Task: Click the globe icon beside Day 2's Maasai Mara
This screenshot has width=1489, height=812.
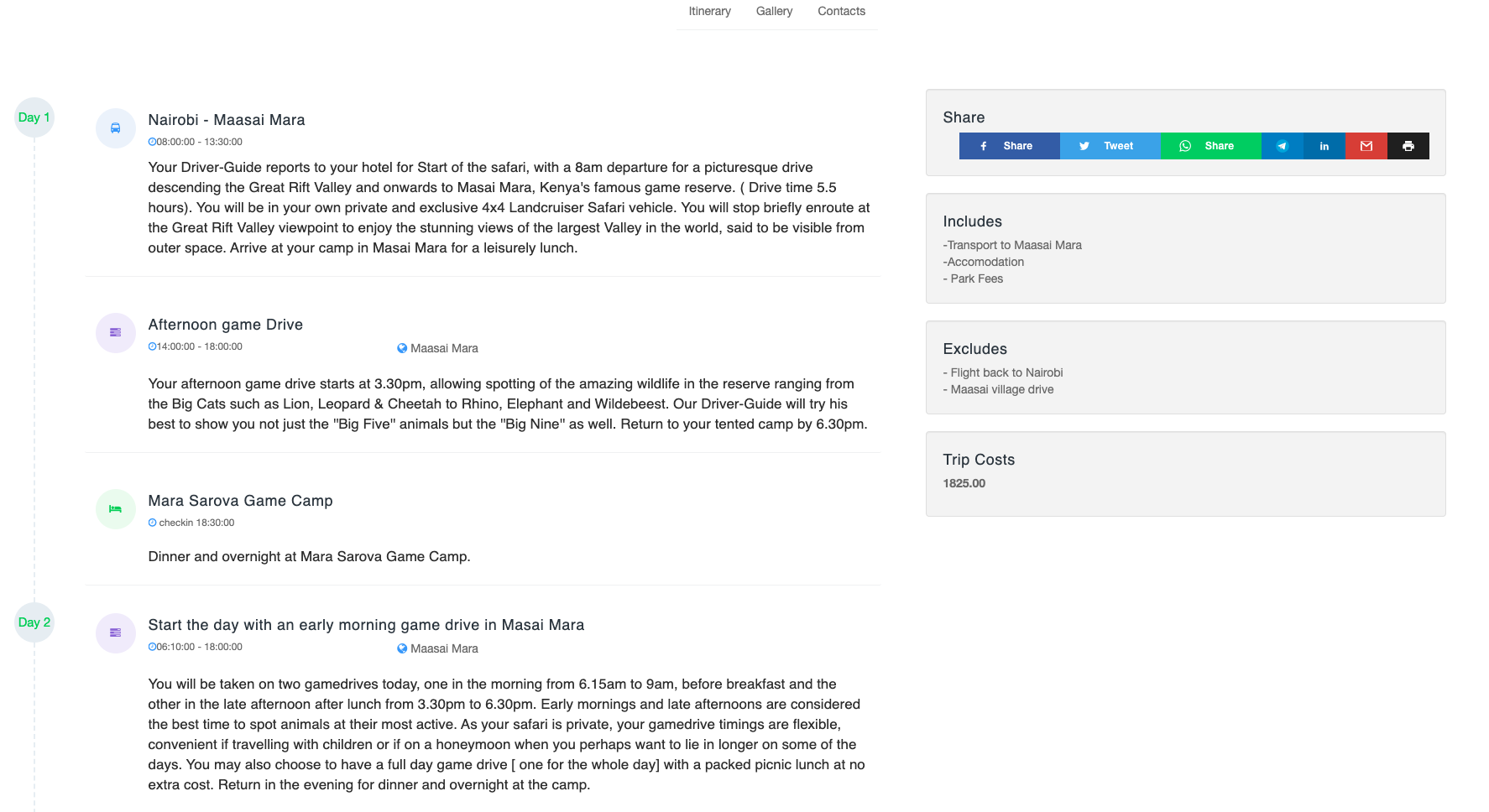Action: click(x=402, y=648)
